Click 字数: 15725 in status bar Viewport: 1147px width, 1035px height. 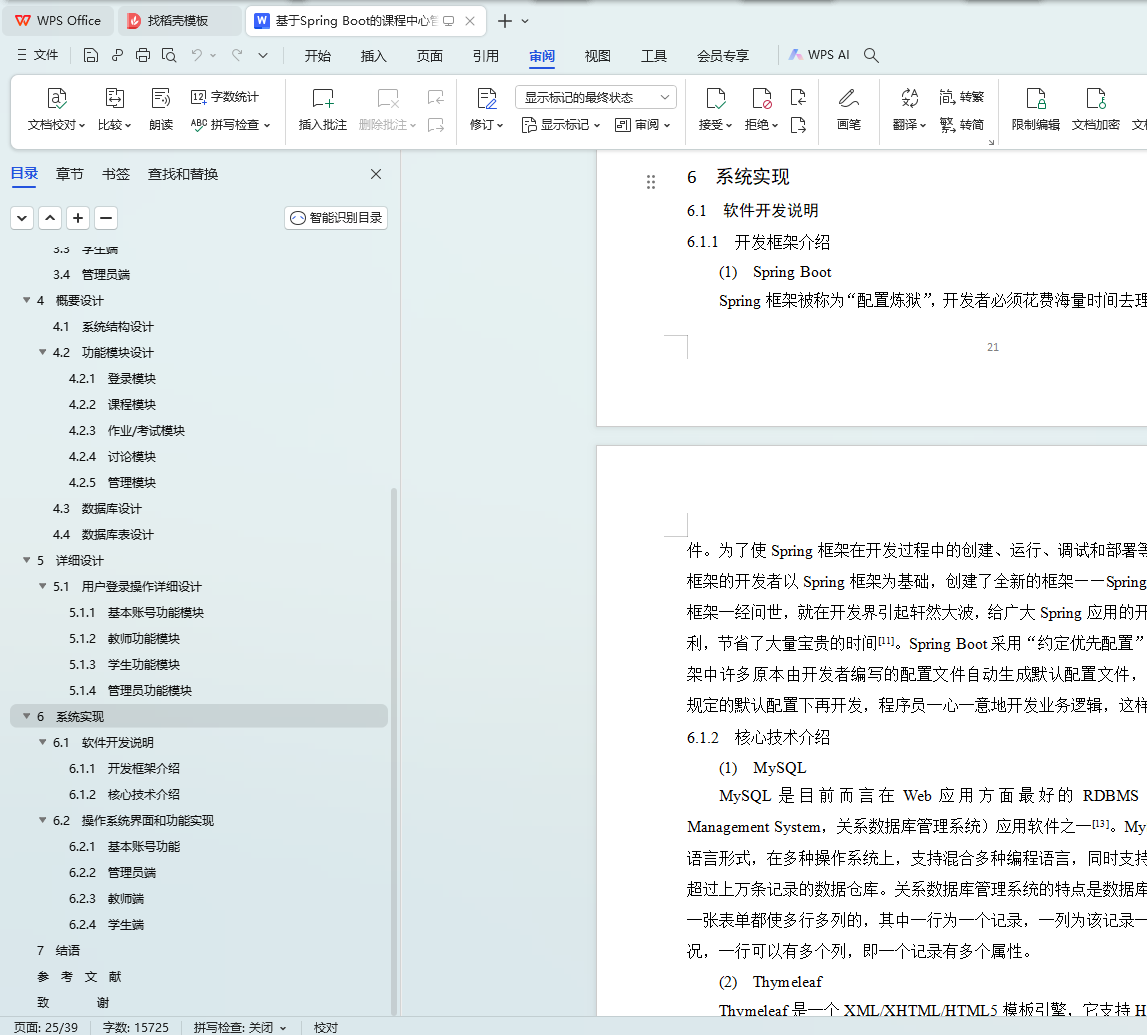135,1027
